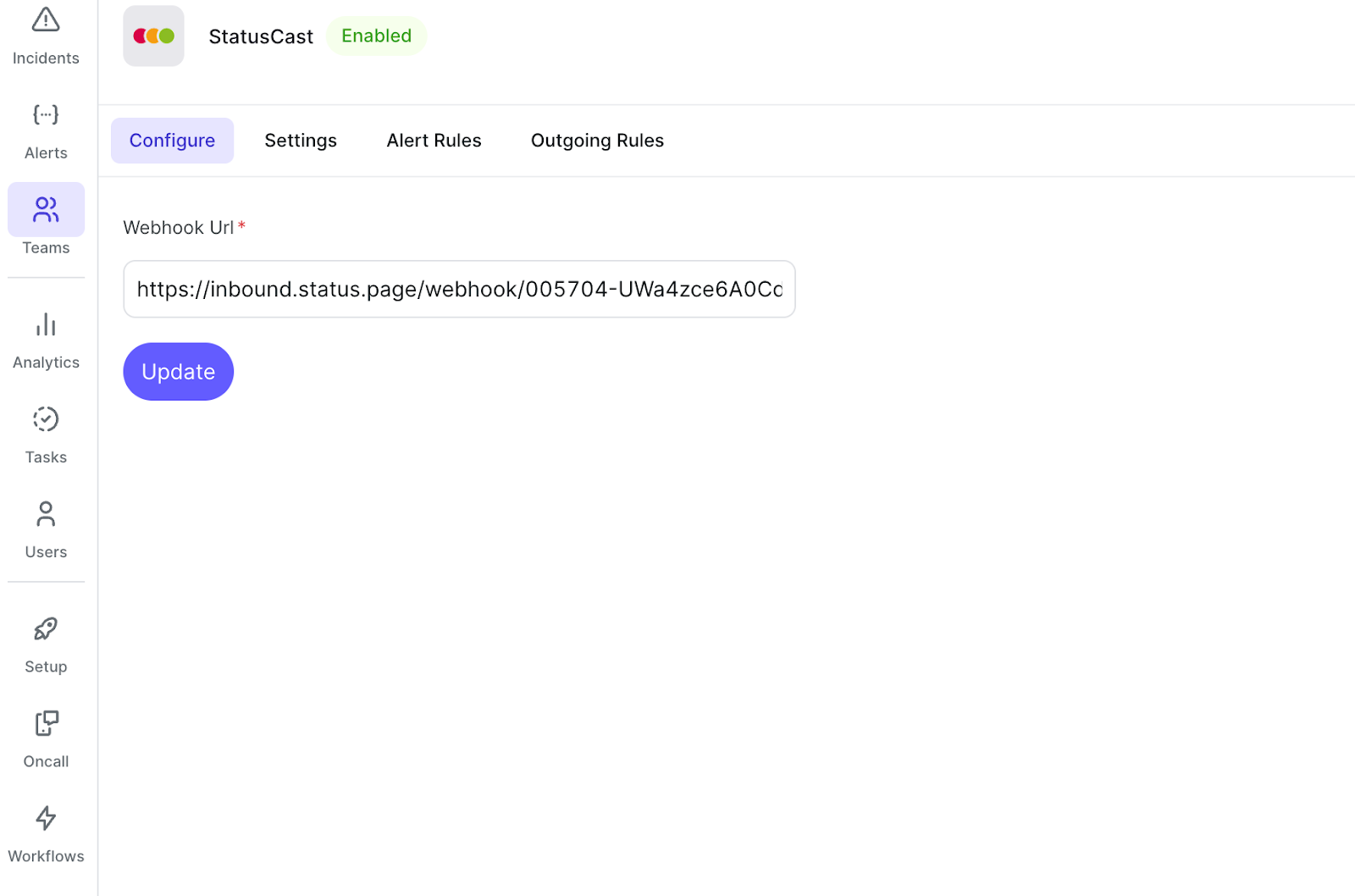This screenshot has height=896, width=1355.
Task: Click the StatusCast integration title
Action: click(261, 36)
